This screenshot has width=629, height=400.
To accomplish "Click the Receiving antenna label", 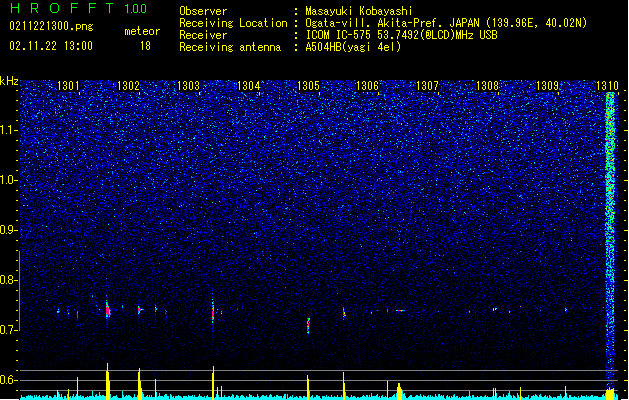I will pyautogui.click(x=230, y=47).
